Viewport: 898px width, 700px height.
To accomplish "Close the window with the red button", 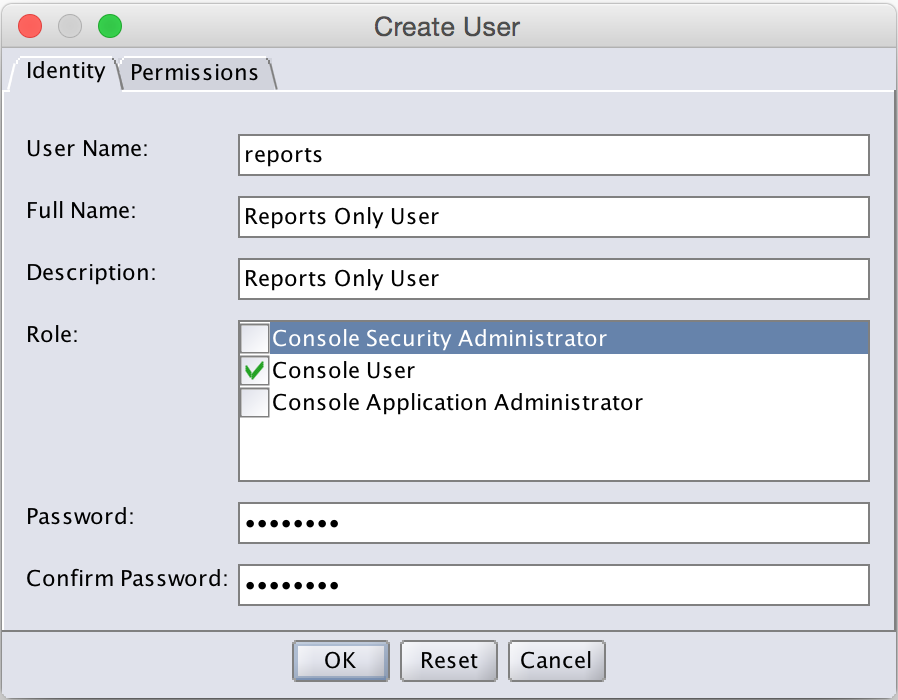I will tap(30, 26).
